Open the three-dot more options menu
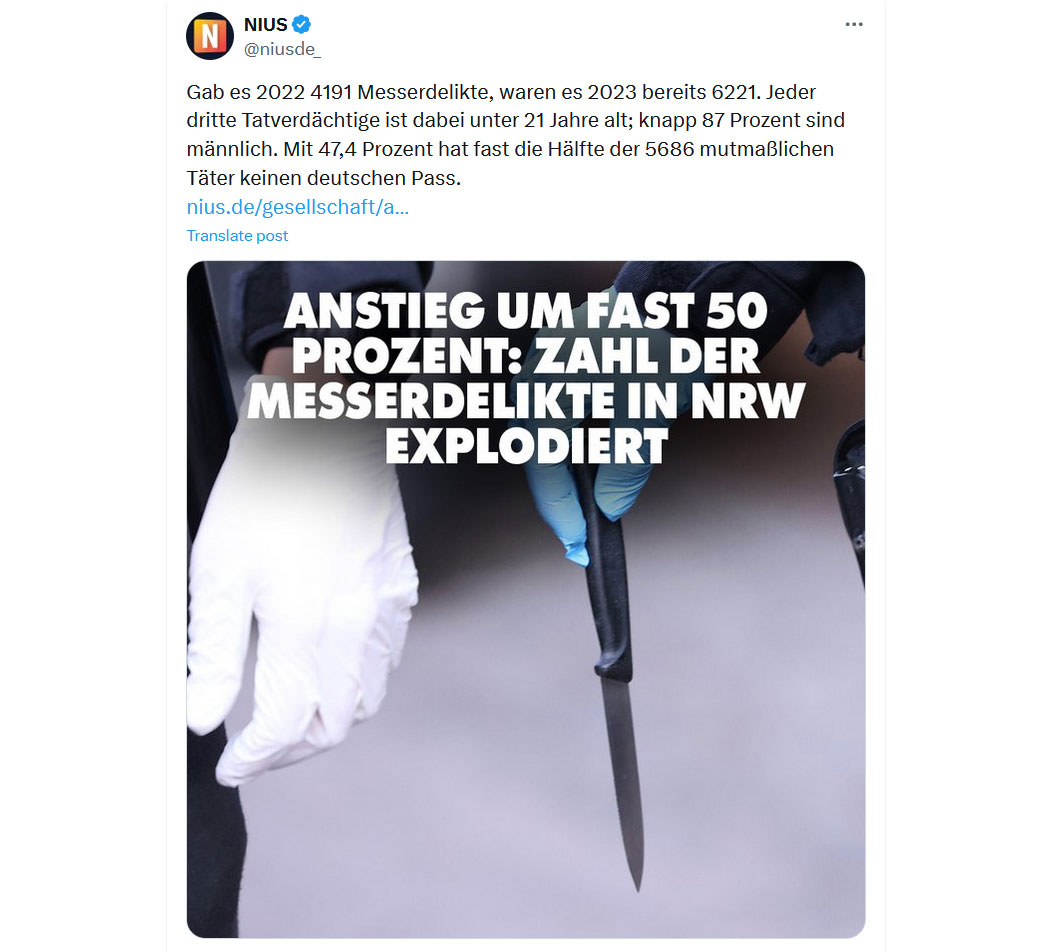1050x952 pixels. (854, 24)
